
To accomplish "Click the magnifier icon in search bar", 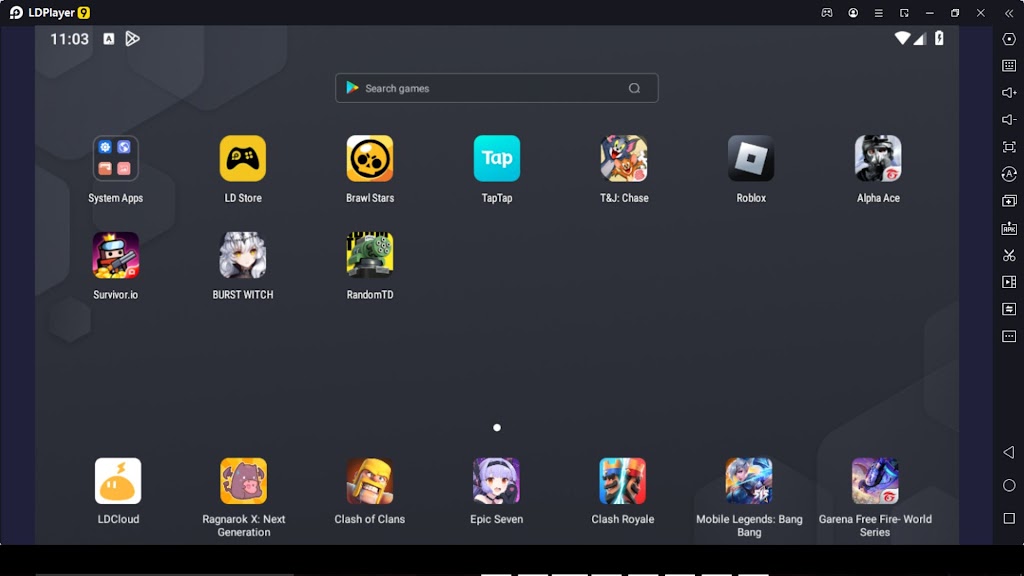I will click(x=634, y=88).
